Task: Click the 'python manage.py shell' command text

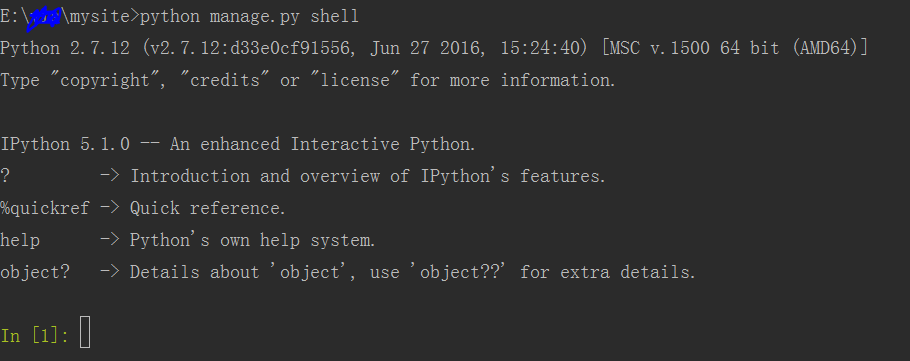Action: (x=250, y=16)
